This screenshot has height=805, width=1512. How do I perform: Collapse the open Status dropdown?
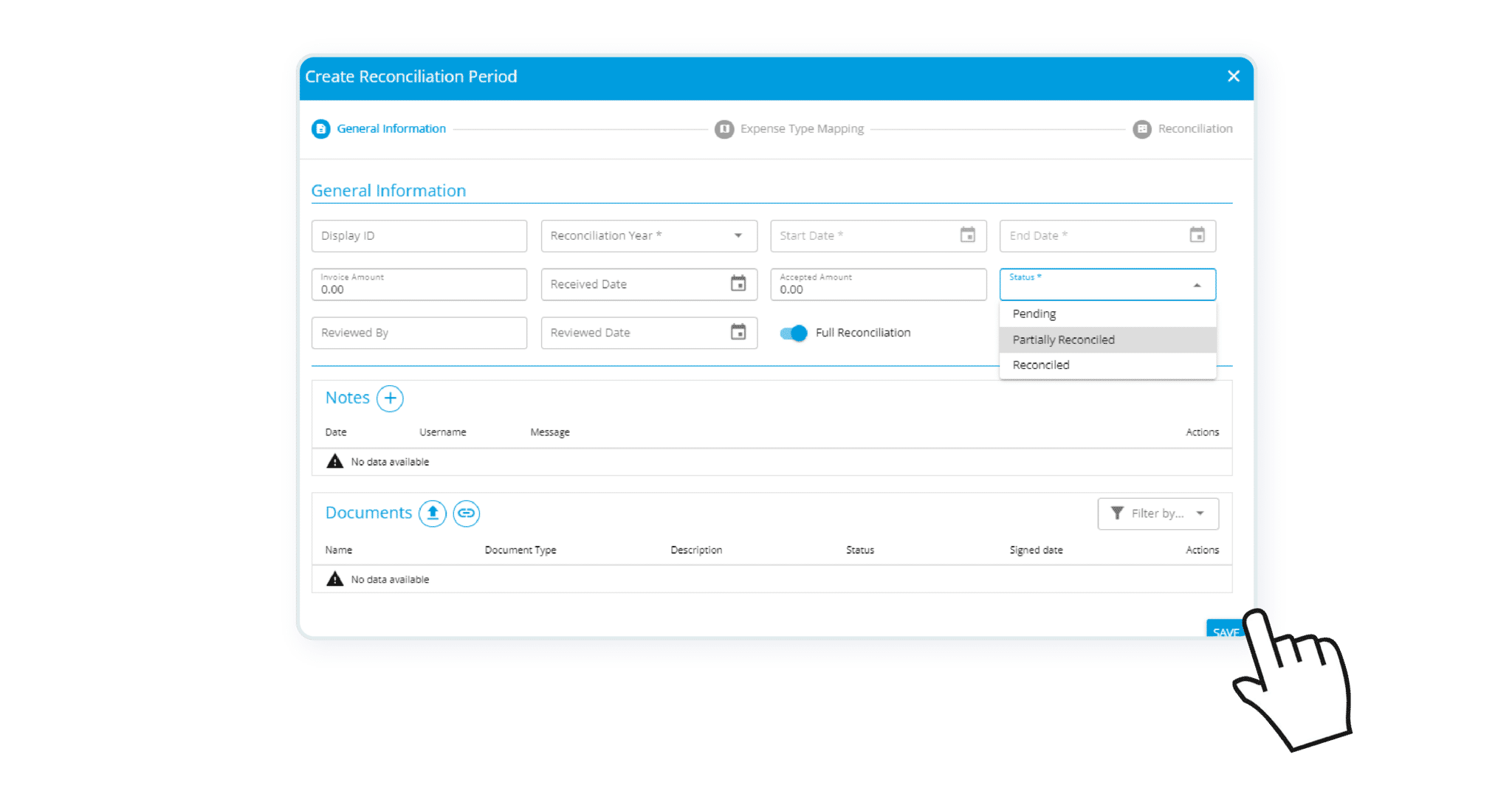point(1197,284)
